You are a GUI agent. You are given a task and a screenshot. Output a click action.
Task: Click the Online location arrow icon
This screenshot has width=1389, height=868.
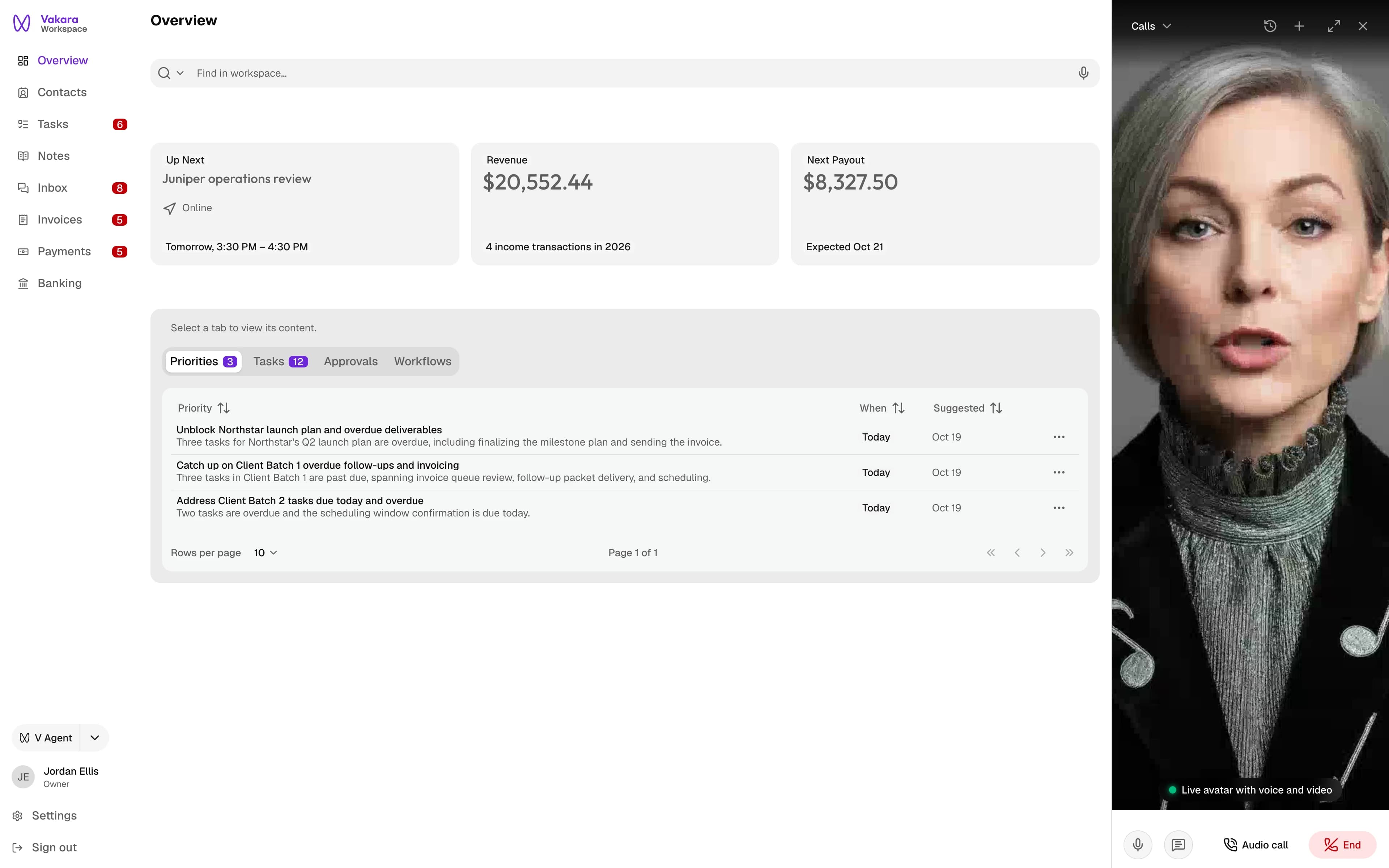(169, 208)
